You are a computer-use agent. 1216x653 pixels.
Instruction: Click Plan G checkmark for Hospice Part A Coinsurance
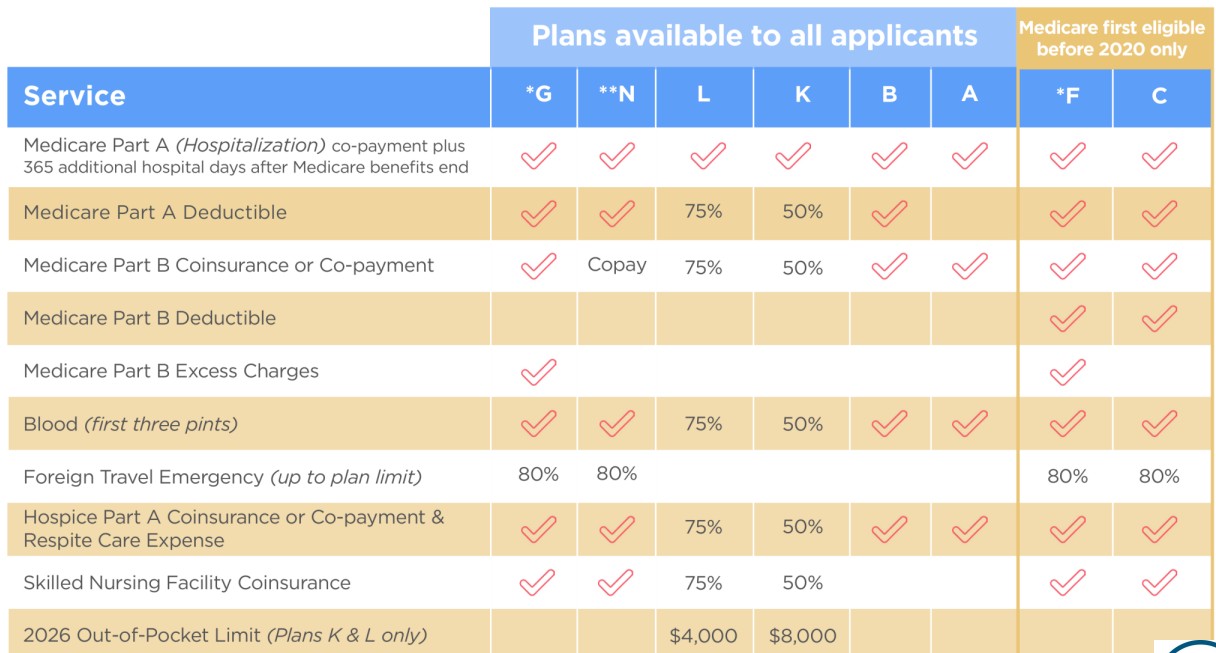click(538, 528)
